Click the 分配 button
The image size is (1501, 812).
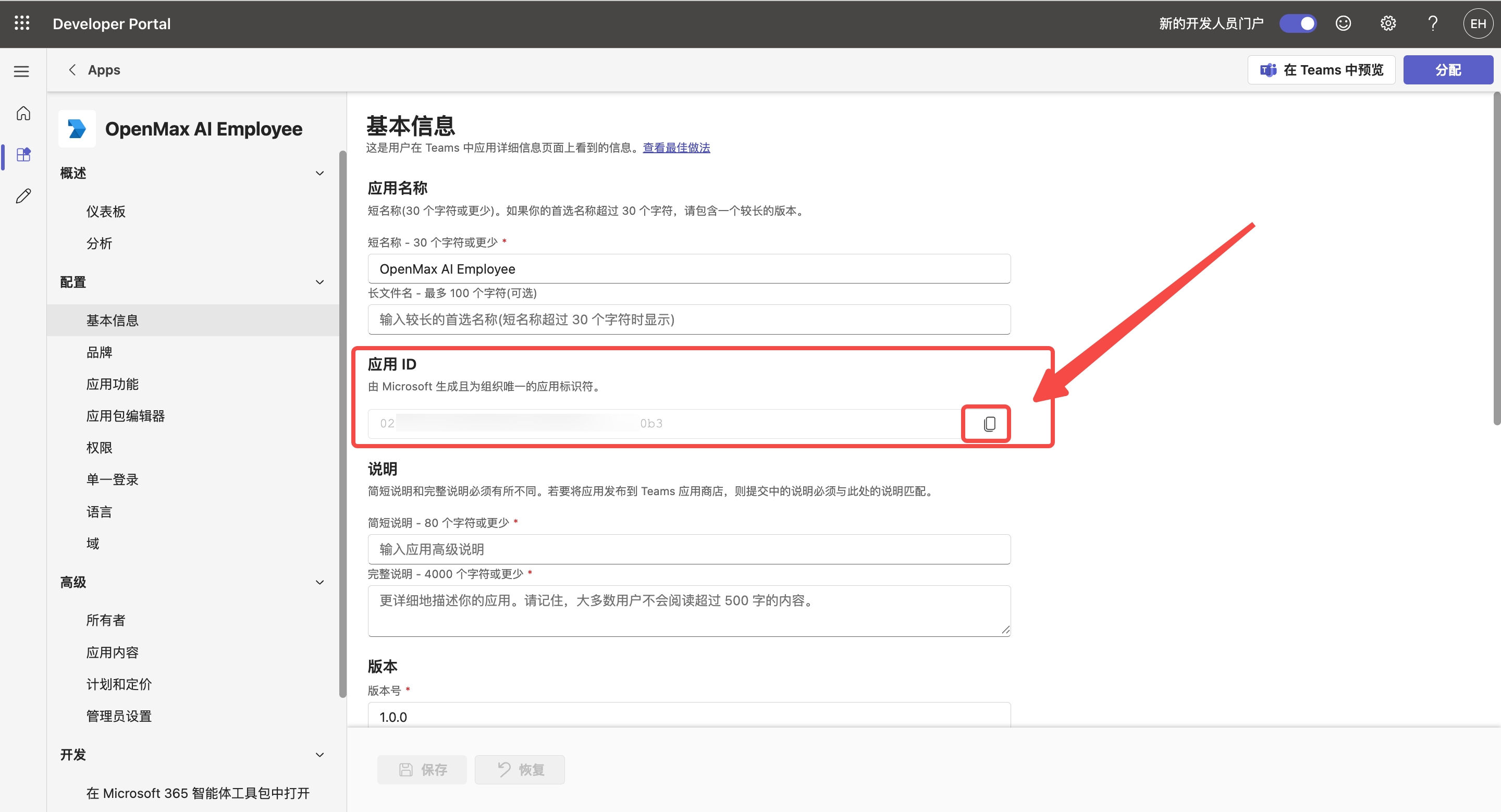pyautogui.click(x=1448, y=70)
